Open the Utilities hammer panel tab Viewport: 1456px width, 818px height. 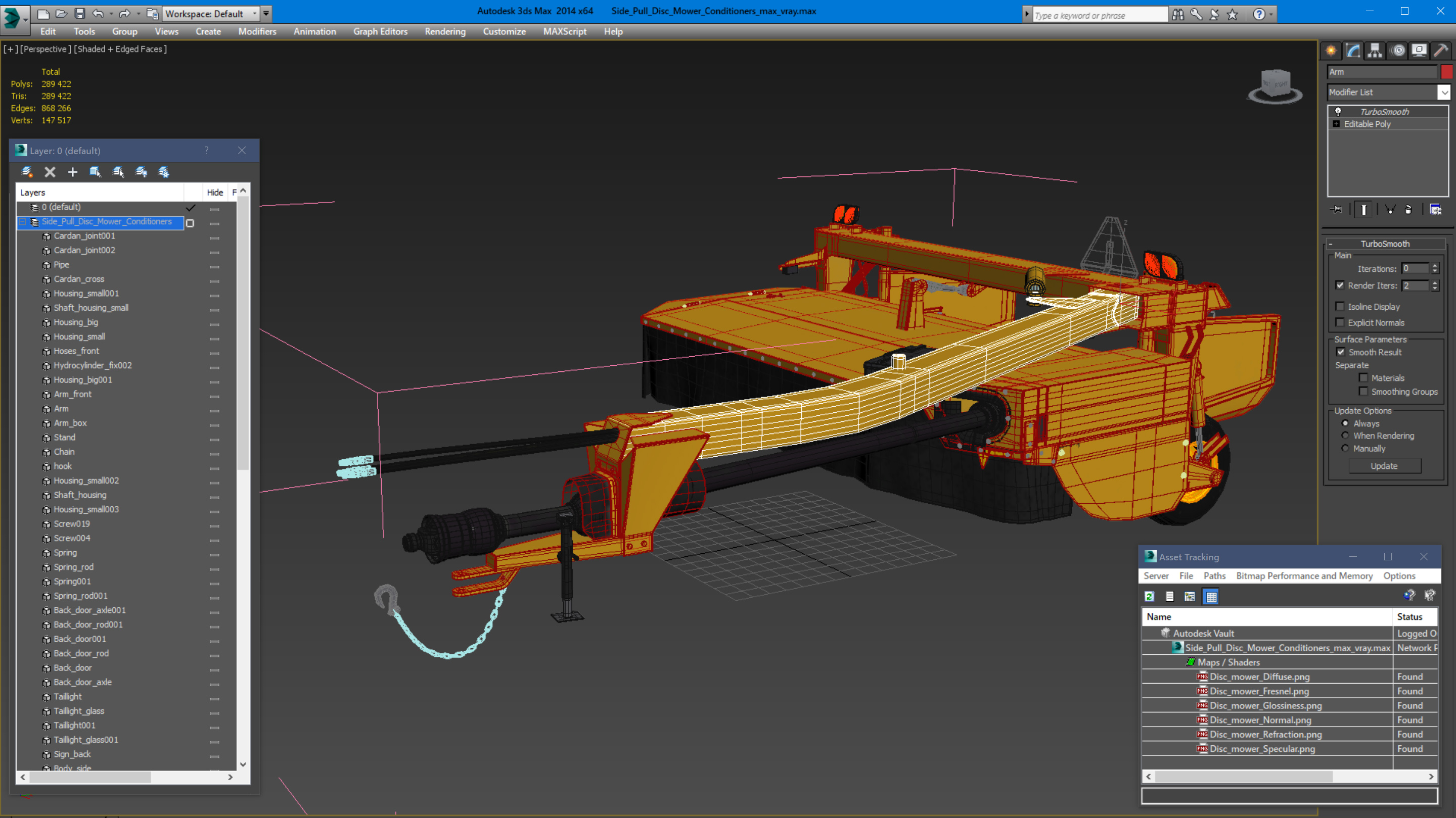pyautogui.click(x=1441, y=51)
